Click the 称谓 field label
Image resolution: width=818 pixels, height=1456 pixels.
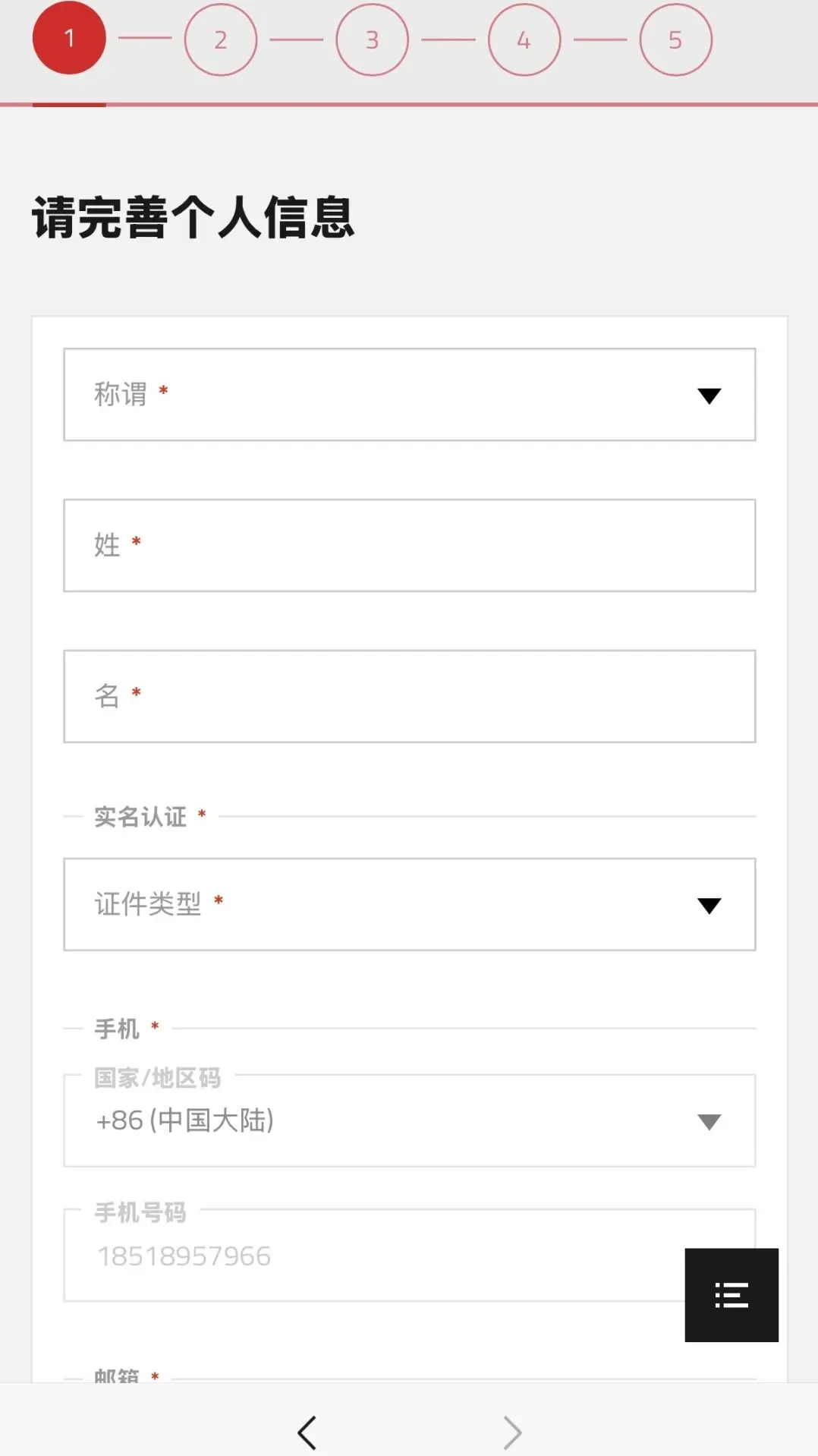(121, 394)
